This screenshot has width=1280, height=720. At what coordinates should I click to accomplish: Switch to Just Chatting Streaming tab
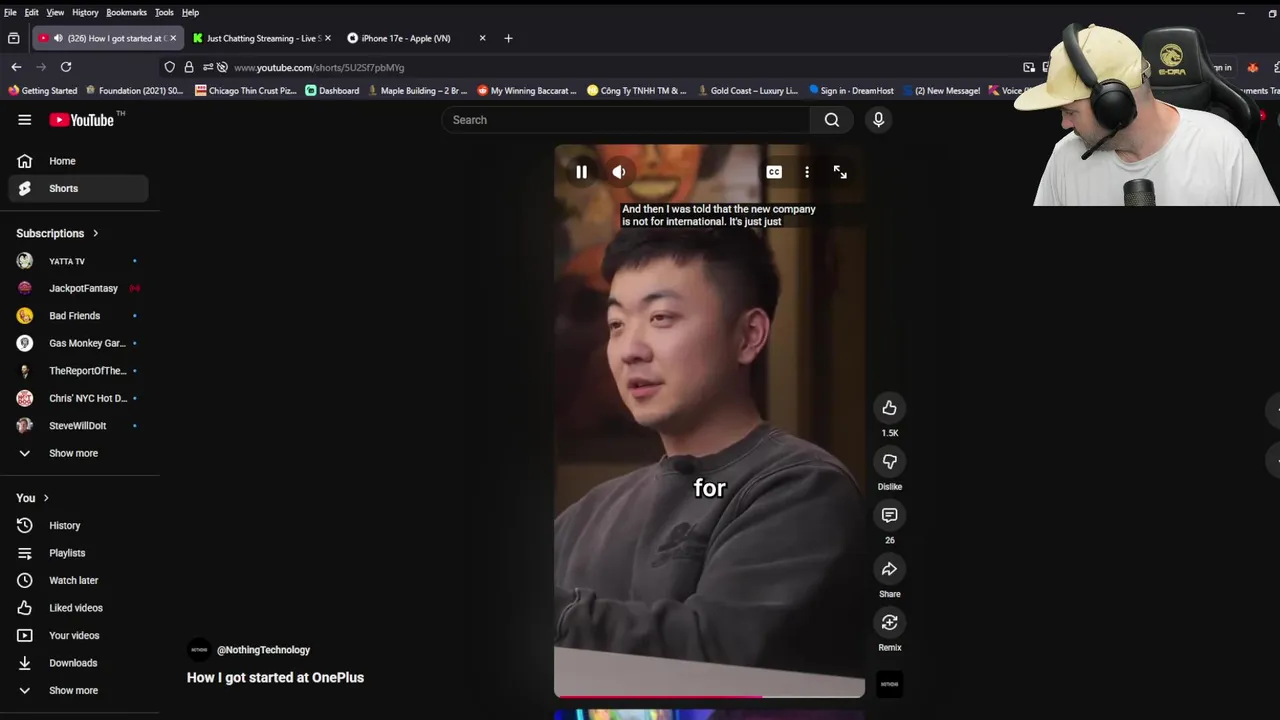[261, 38]
